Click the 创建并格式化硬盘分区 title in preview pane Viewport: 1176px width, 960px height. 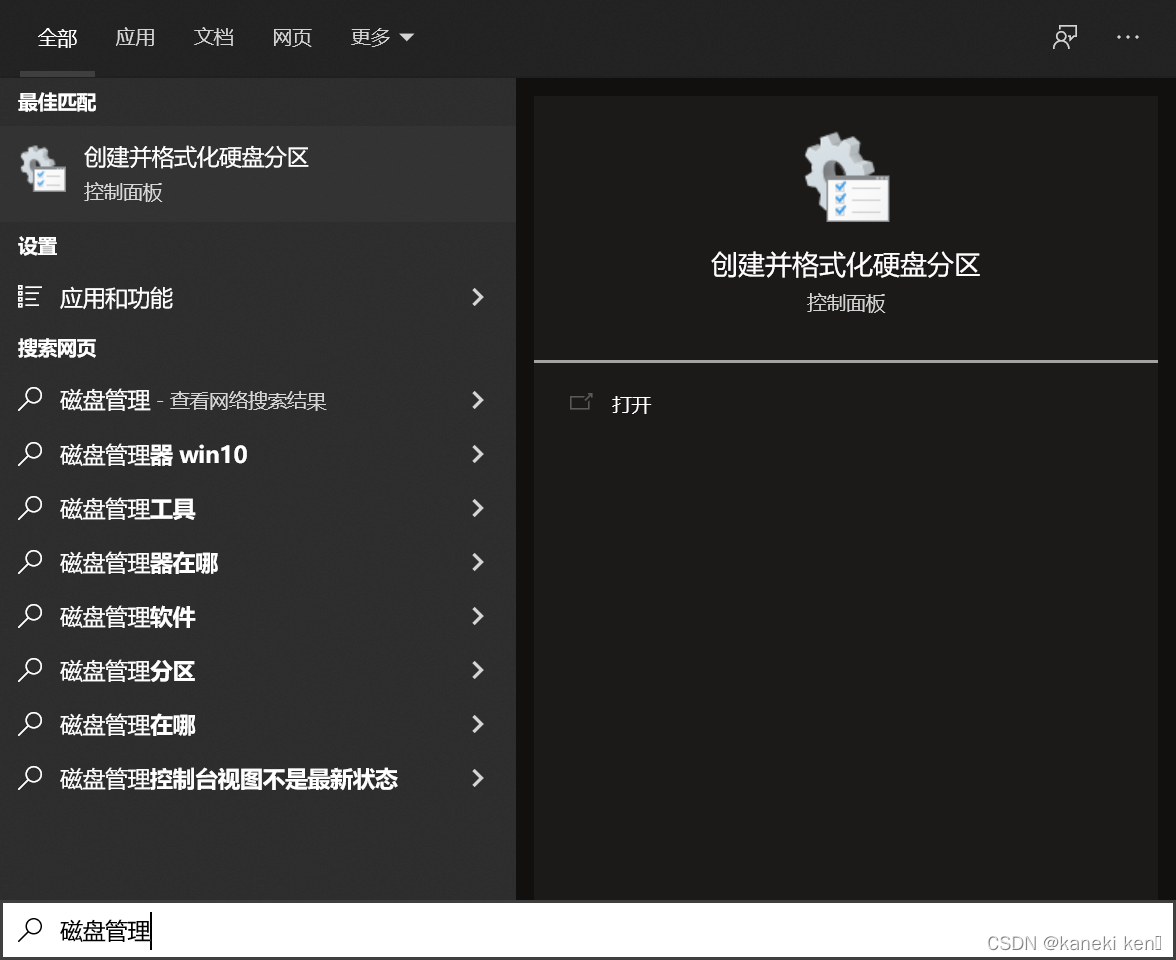845,264
